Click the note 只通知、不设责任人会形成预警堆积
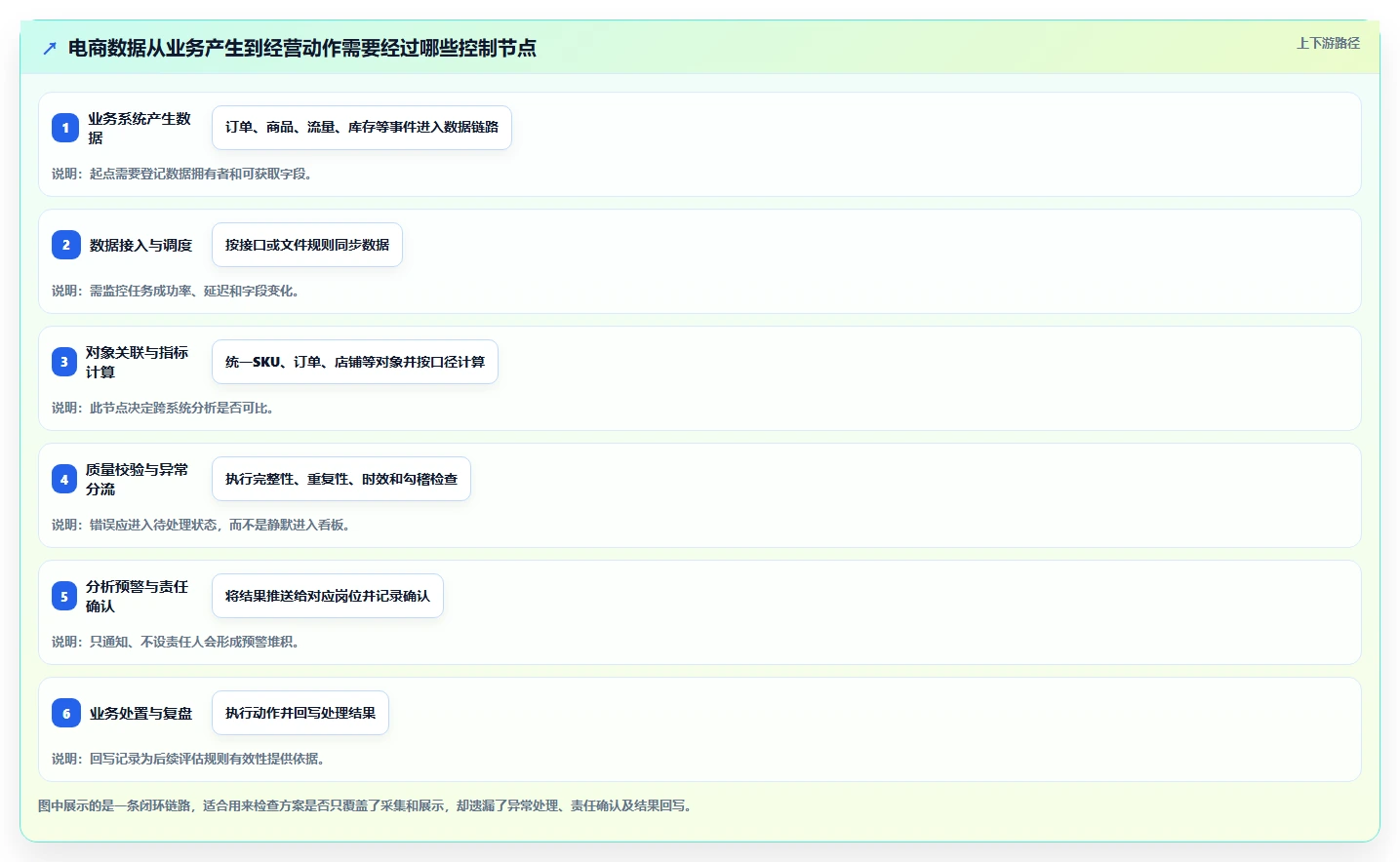The height and width of the screenshot is (862, 1400). (x=176, y=642)
